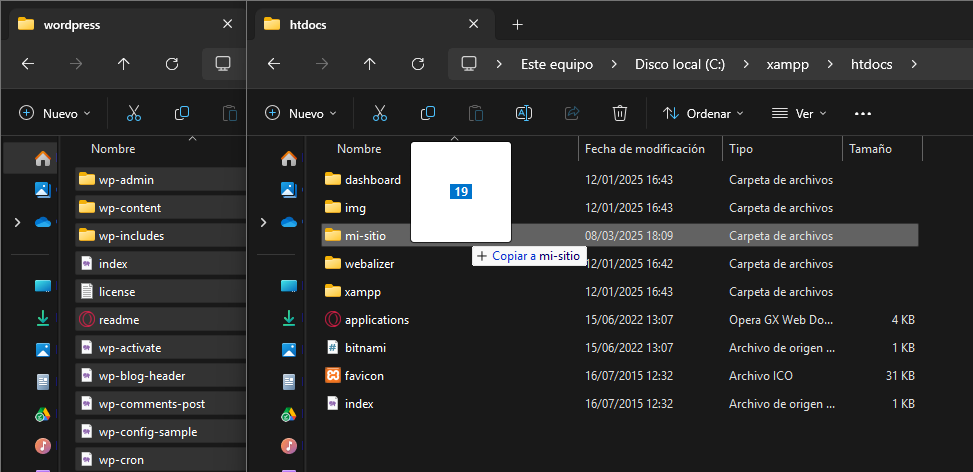Open OneDrive cloud icon in htdocs sidebar
The image size is (973, 472).
pos(289,222)
